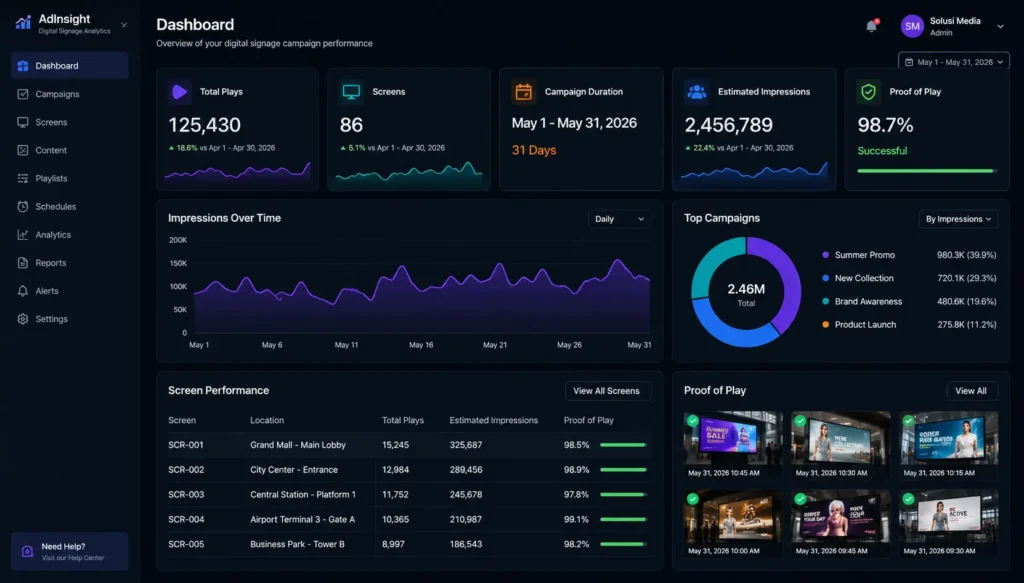Screen dimensions: 1024x583
Task: Click the teal Brand Awareness legend dot
Action: click(825, 301)
